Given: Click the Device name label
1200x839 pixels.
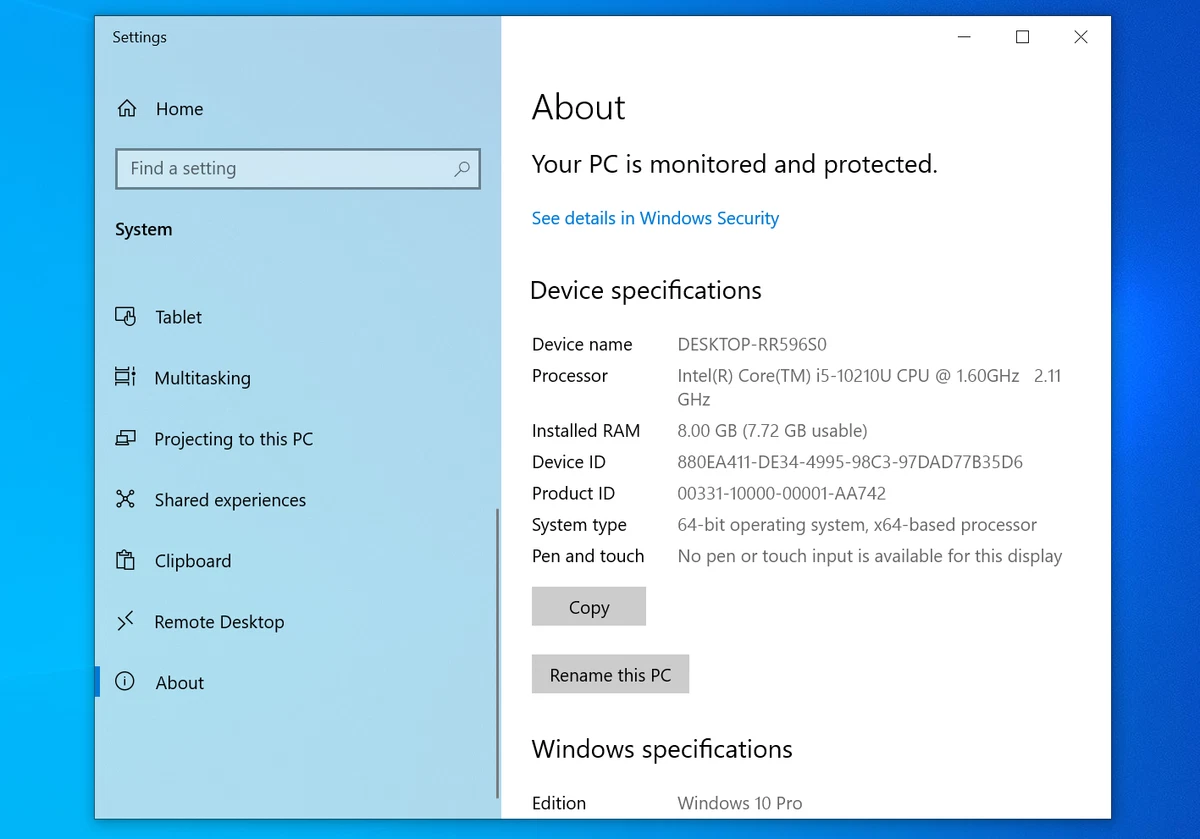Looking at the screenshot, I should [x=582, y=344].
